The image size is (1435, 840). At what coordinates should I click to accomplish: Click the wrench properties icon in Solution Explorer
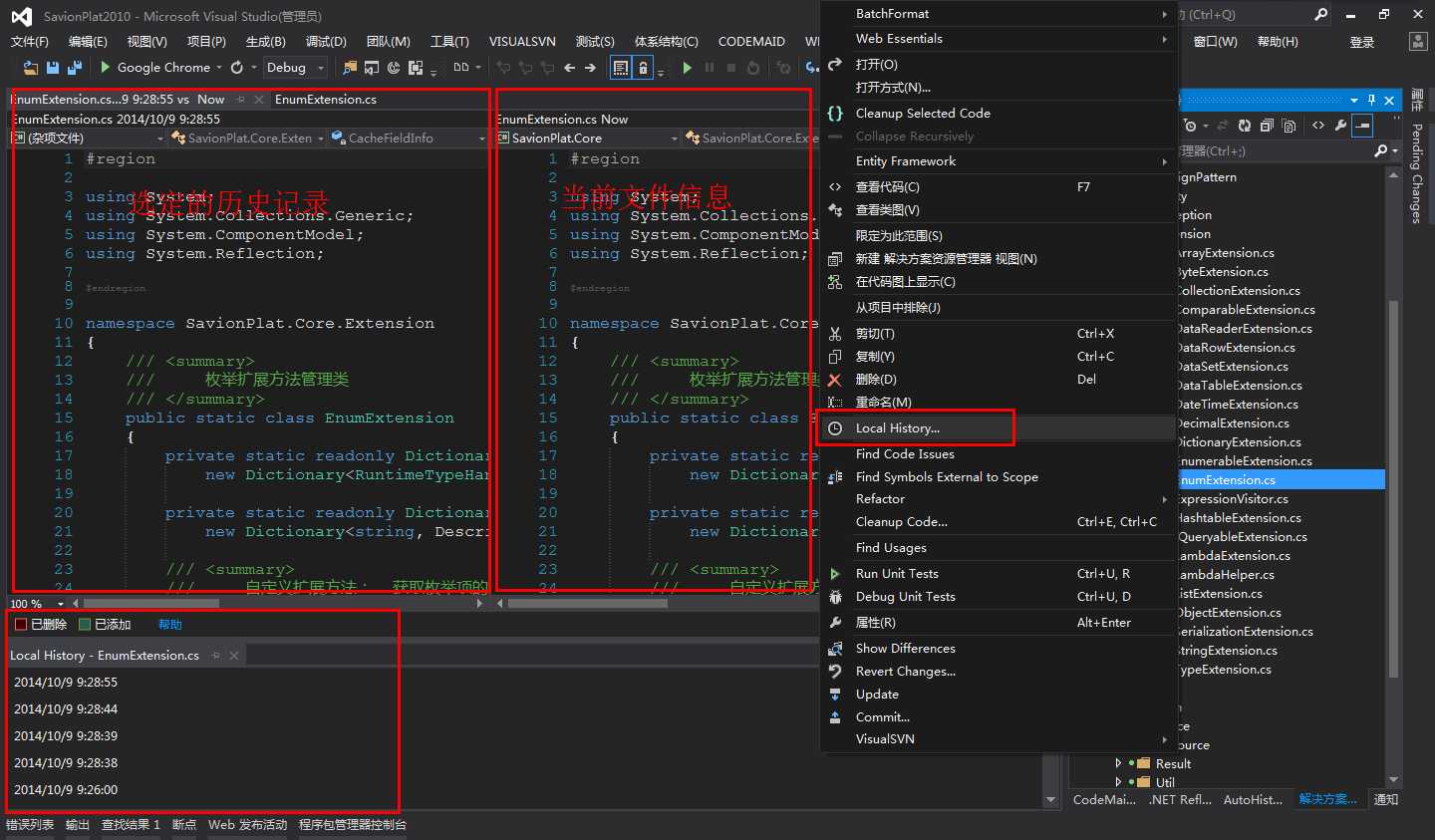pos(1340,126)
